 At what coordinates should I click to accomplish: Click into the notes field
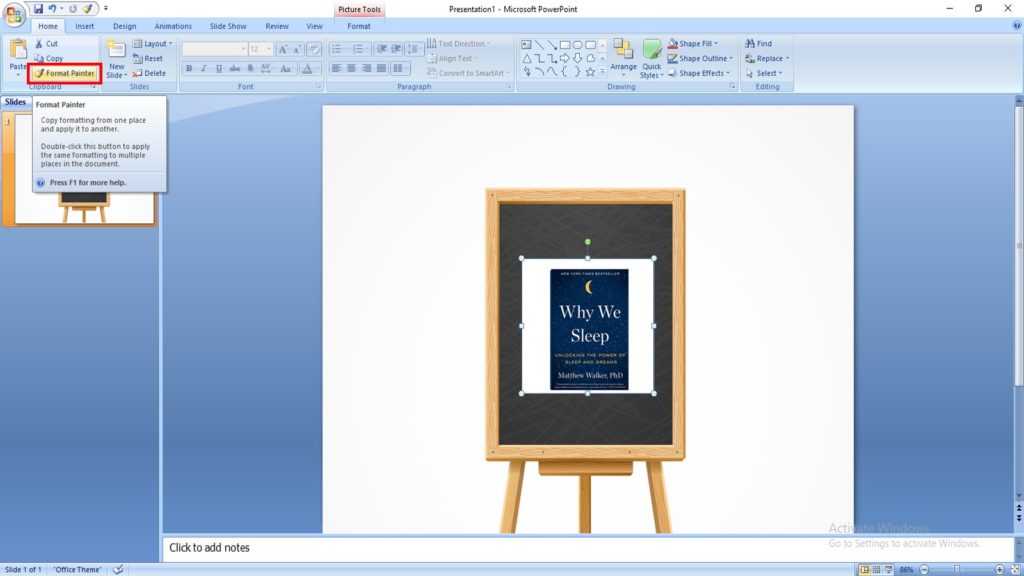click(587, 548)
